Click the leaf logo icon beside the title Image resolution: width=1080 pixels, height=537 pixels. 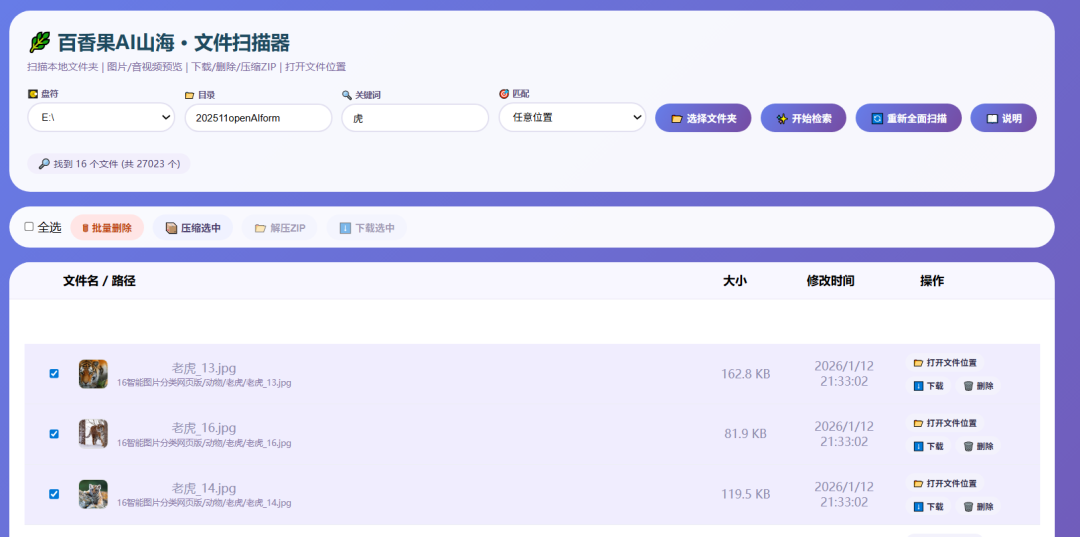click(x=39, y=43)
